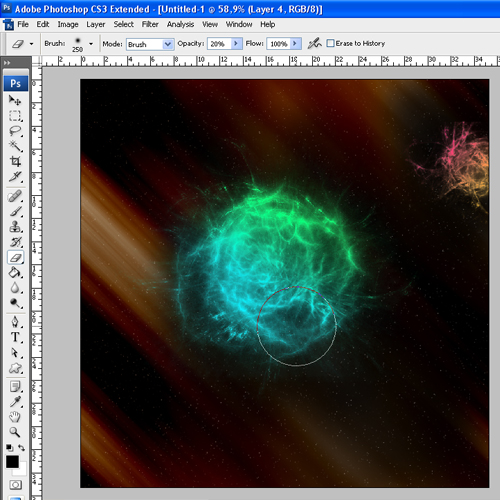This screenshot has height=500, width=500.
Task: Open the Help menu
Action: [x=268, y=24]
